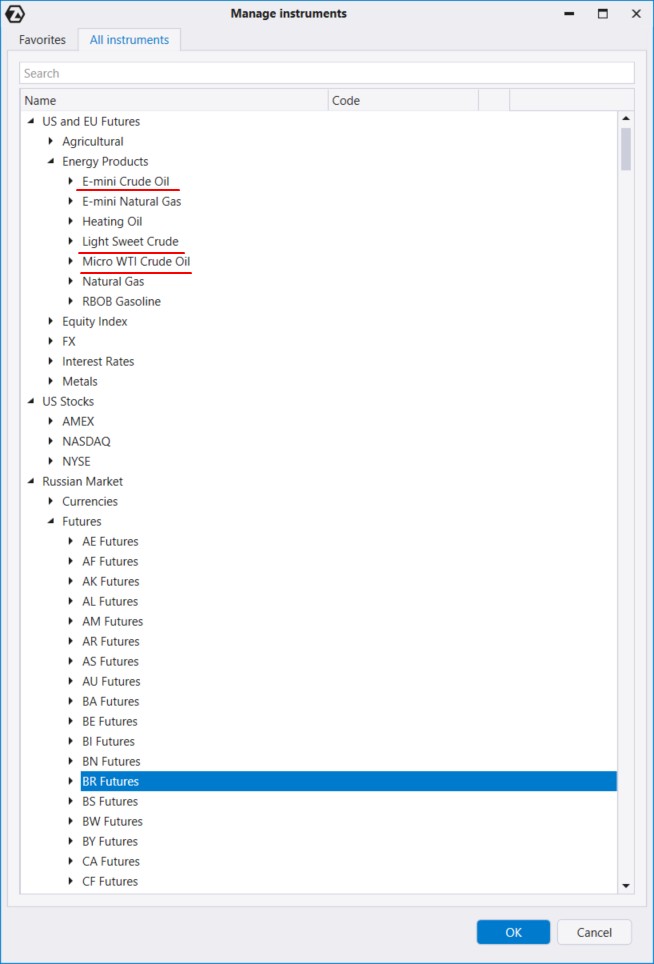
Task: Collapse the Energy Products node
Action: click(51, 162)
